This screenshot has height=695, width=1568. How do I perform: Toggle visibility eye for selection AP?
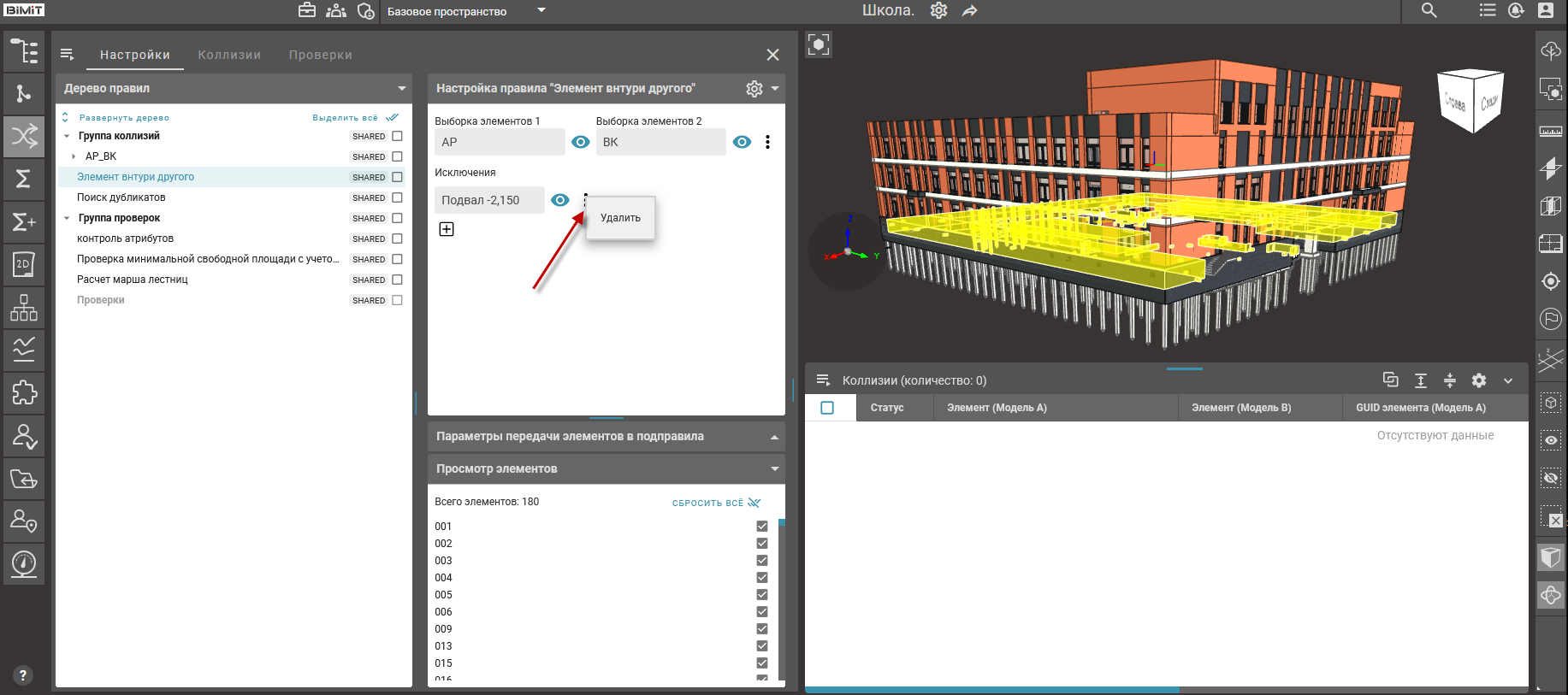580,142
